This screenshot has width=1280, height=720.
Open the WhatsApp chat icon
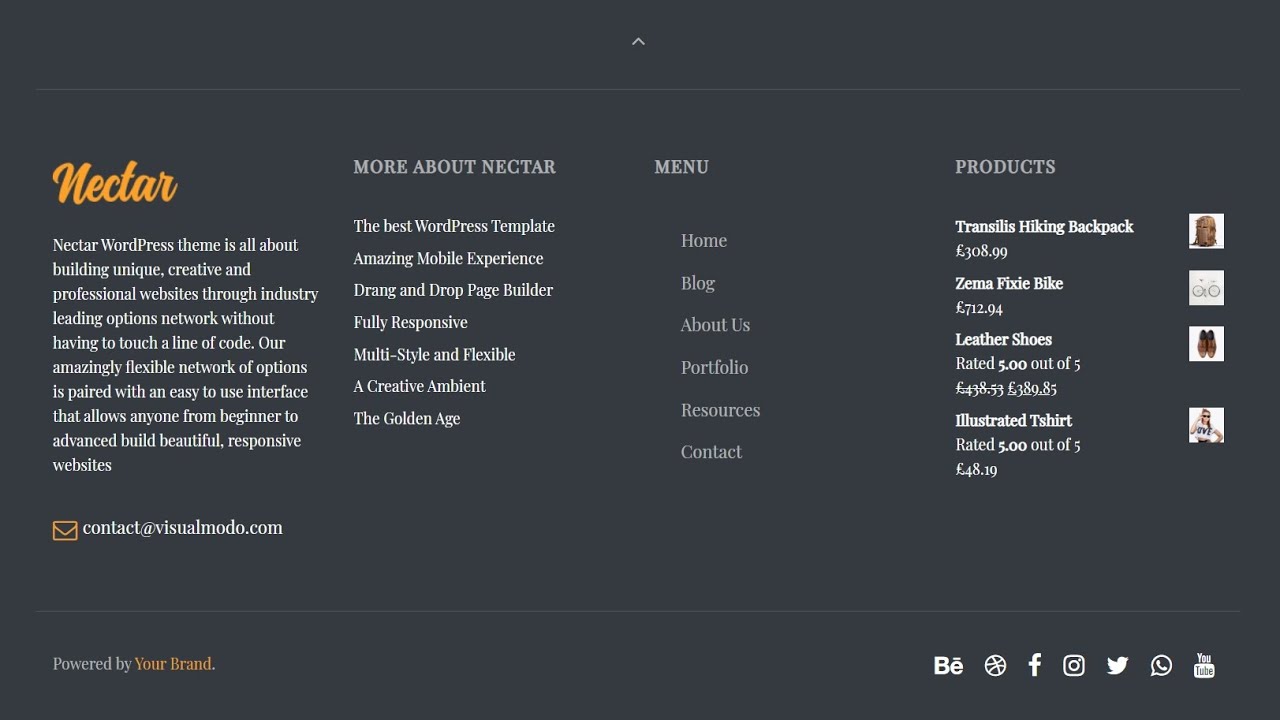(x=1161, y=666)
